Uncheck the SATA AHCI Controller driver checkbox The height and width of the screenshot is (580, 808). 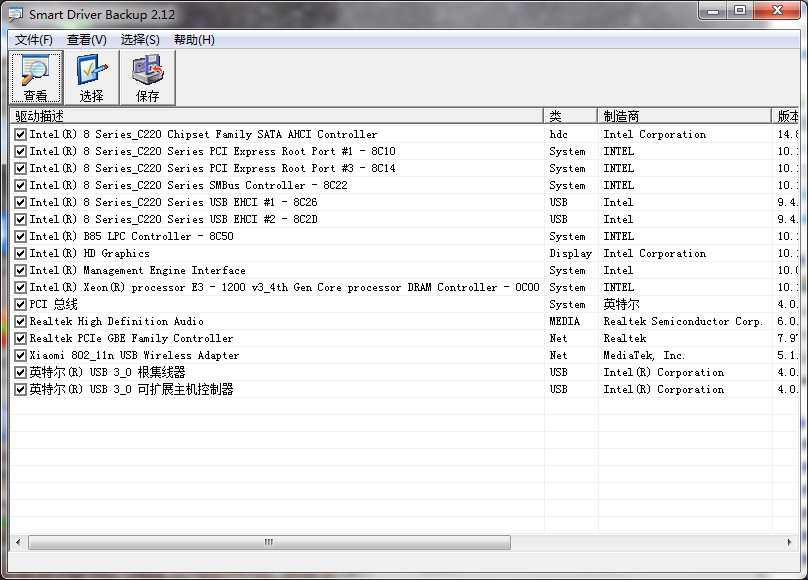20,134
